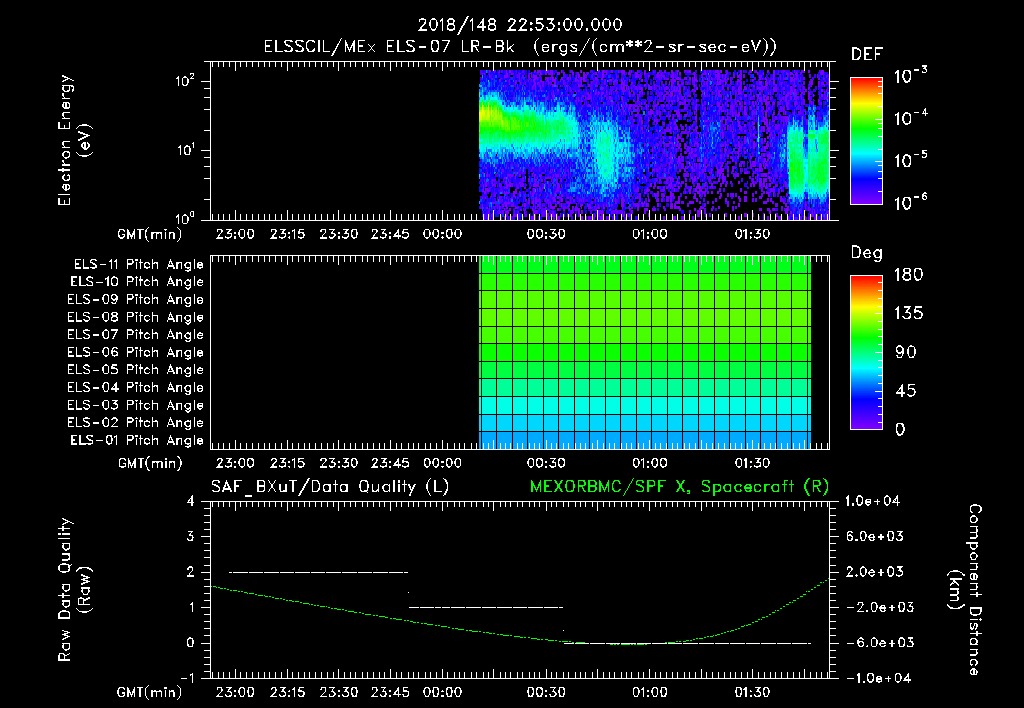Click the Component Distance (km) axis label
The image size is (1024, 708).
point(966,589)
